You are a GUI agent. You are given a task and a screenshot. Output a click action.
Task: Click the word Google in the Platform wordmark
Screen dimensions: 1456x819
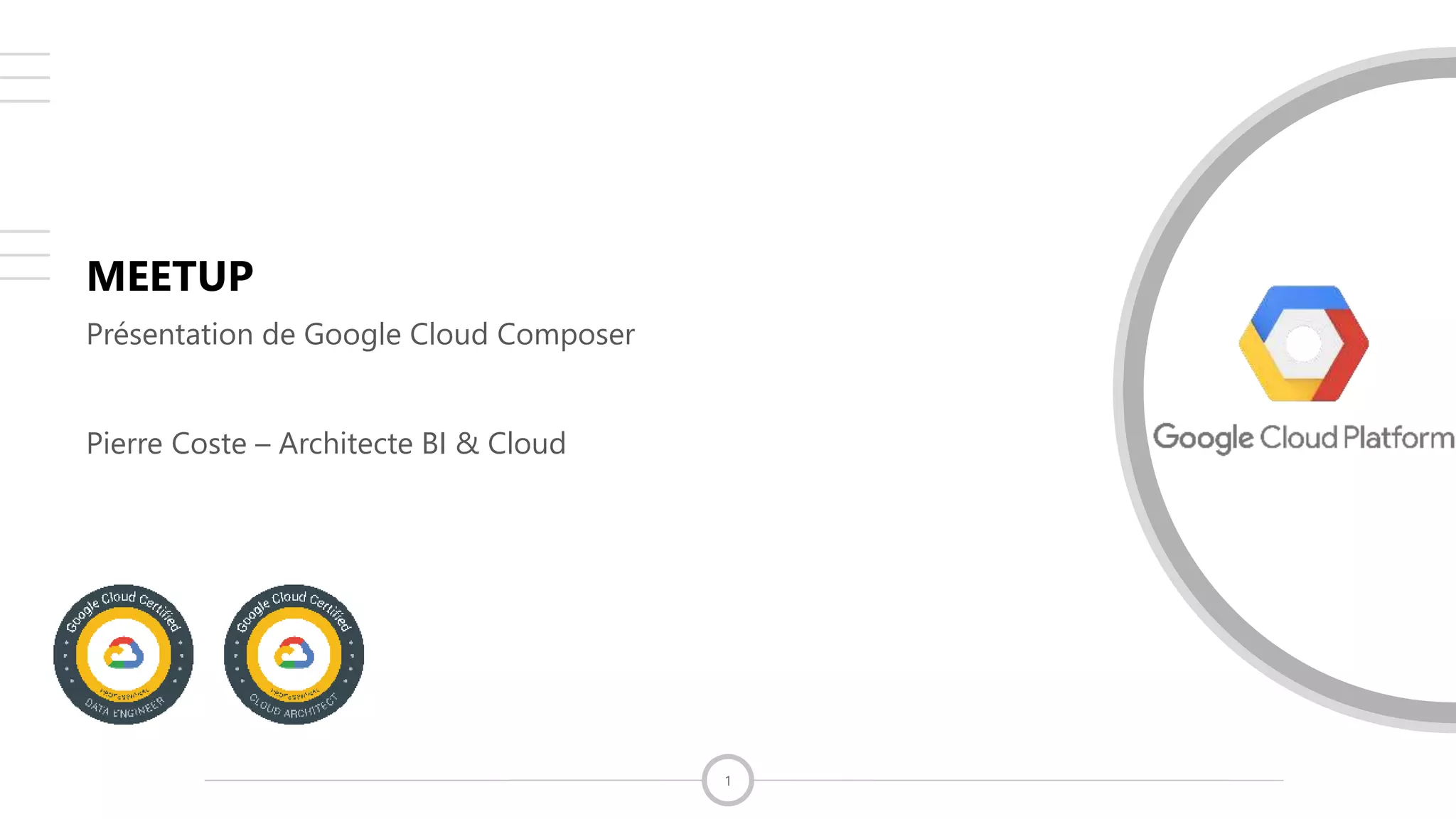tap(1203, 438)
